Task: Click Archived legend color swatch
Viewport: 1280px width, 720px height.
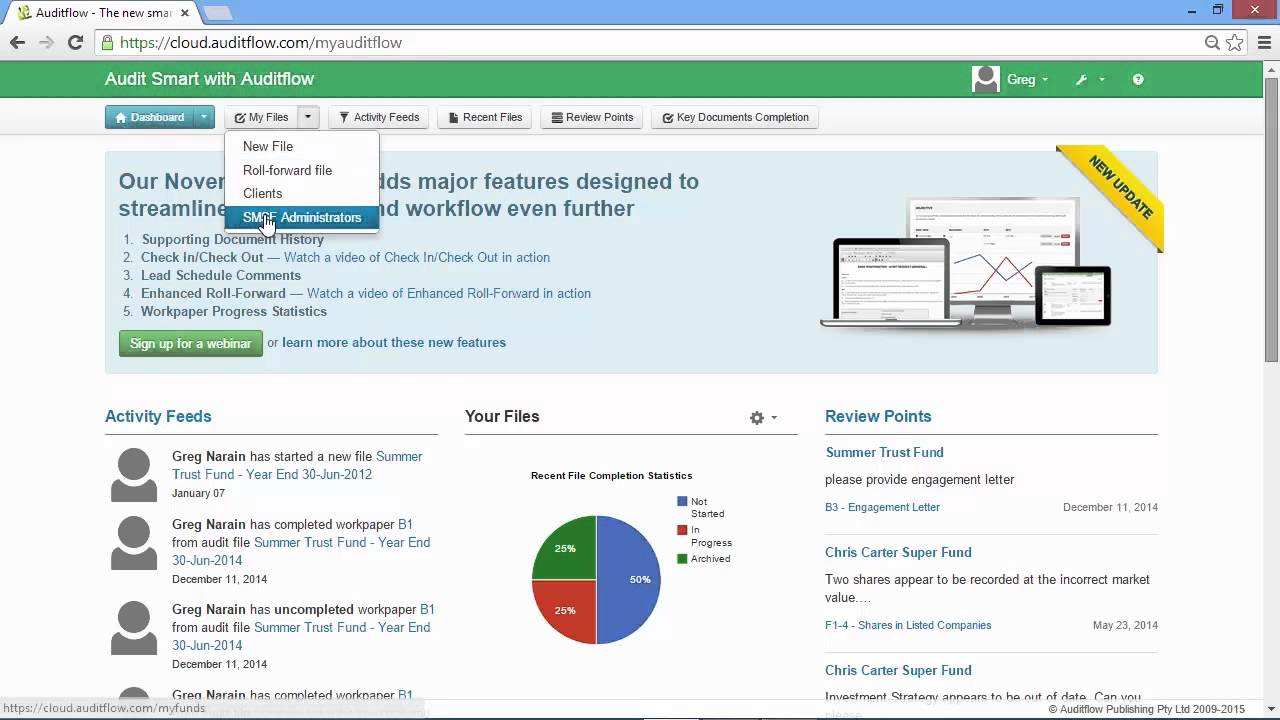Action: [x=682, y=558]
